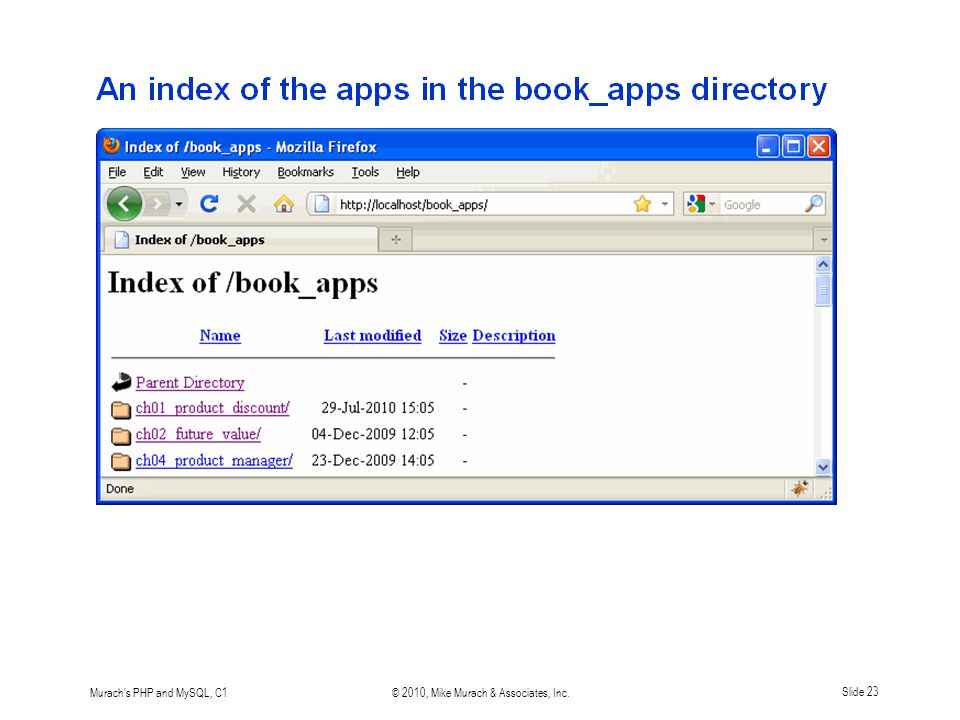This screenshot has width=960, height=720.
Task: Open a new tab with the plus button
Action: coord(396,239)
